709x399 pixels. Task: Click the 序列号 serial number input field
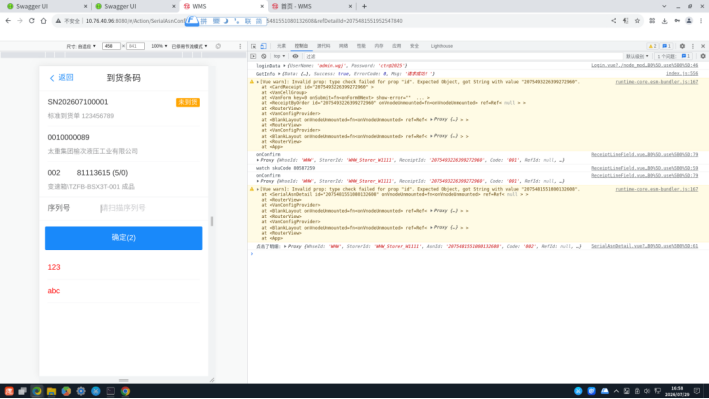[x=149, y=208]
